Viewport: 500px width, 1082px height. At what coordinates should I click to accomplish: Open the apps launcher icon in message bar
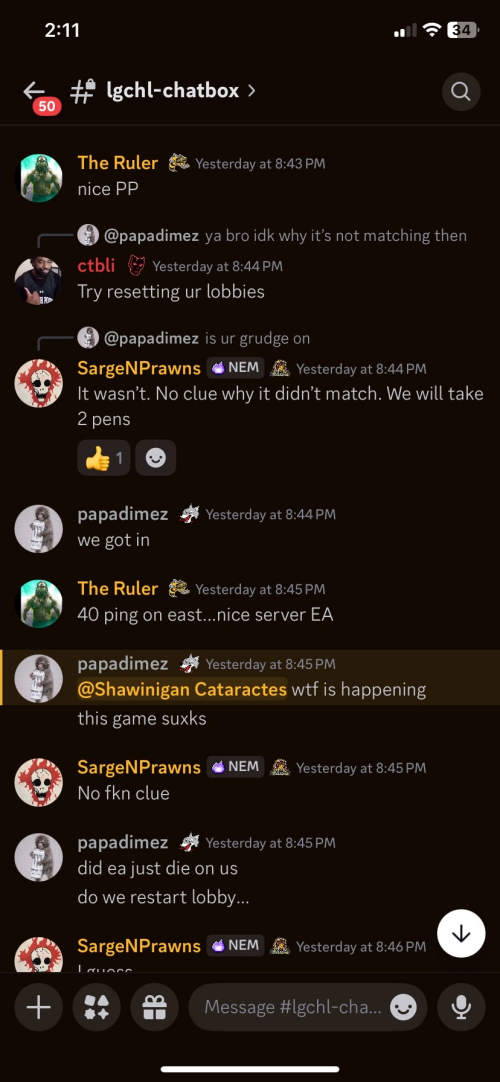point(97,1007)
